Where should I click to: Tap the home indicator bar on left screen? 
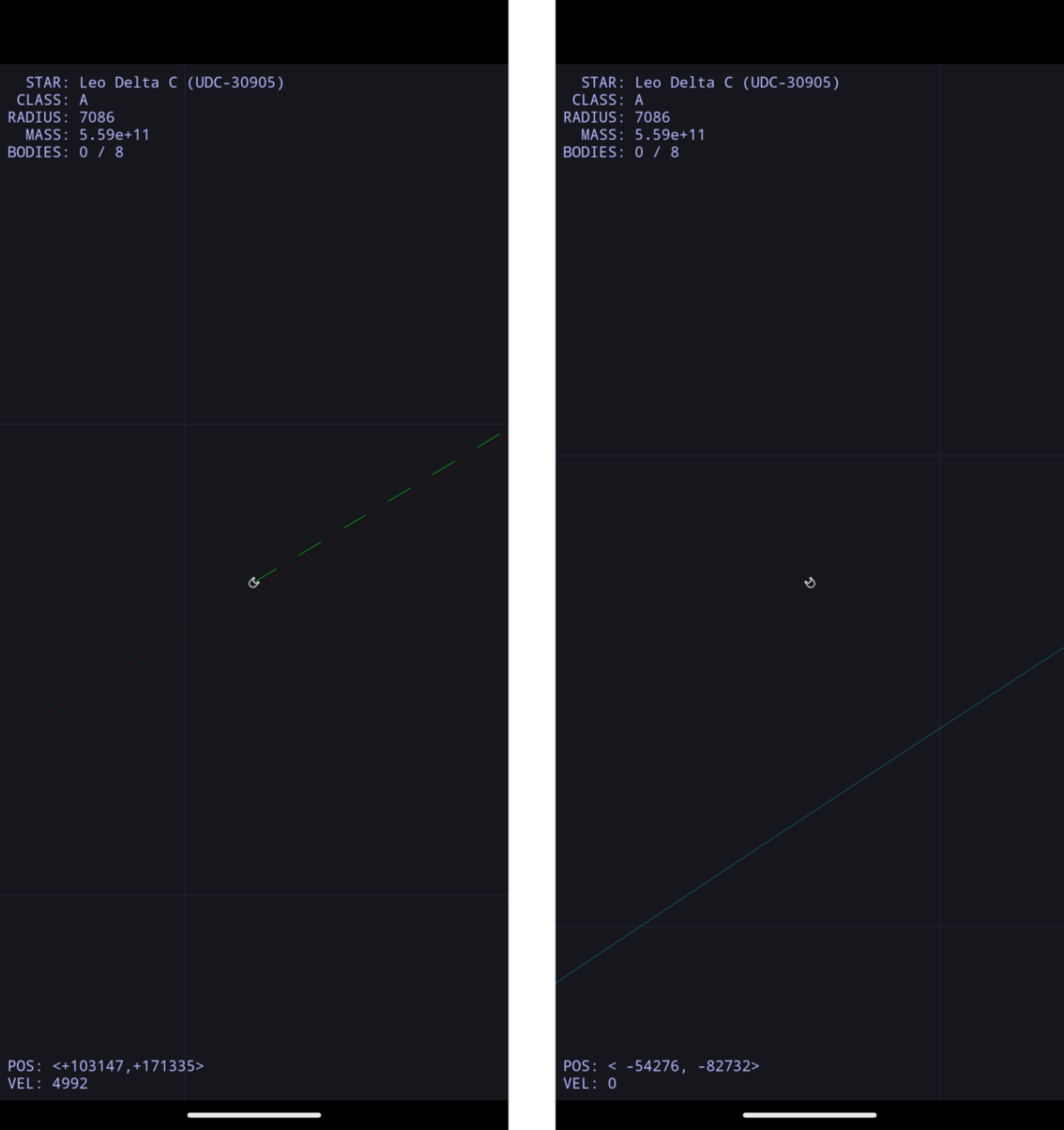click(254, 1115)
